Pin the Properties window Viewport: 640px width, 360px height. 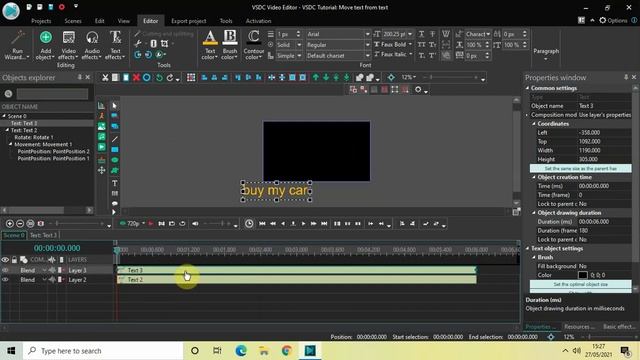tap(626, 77)
